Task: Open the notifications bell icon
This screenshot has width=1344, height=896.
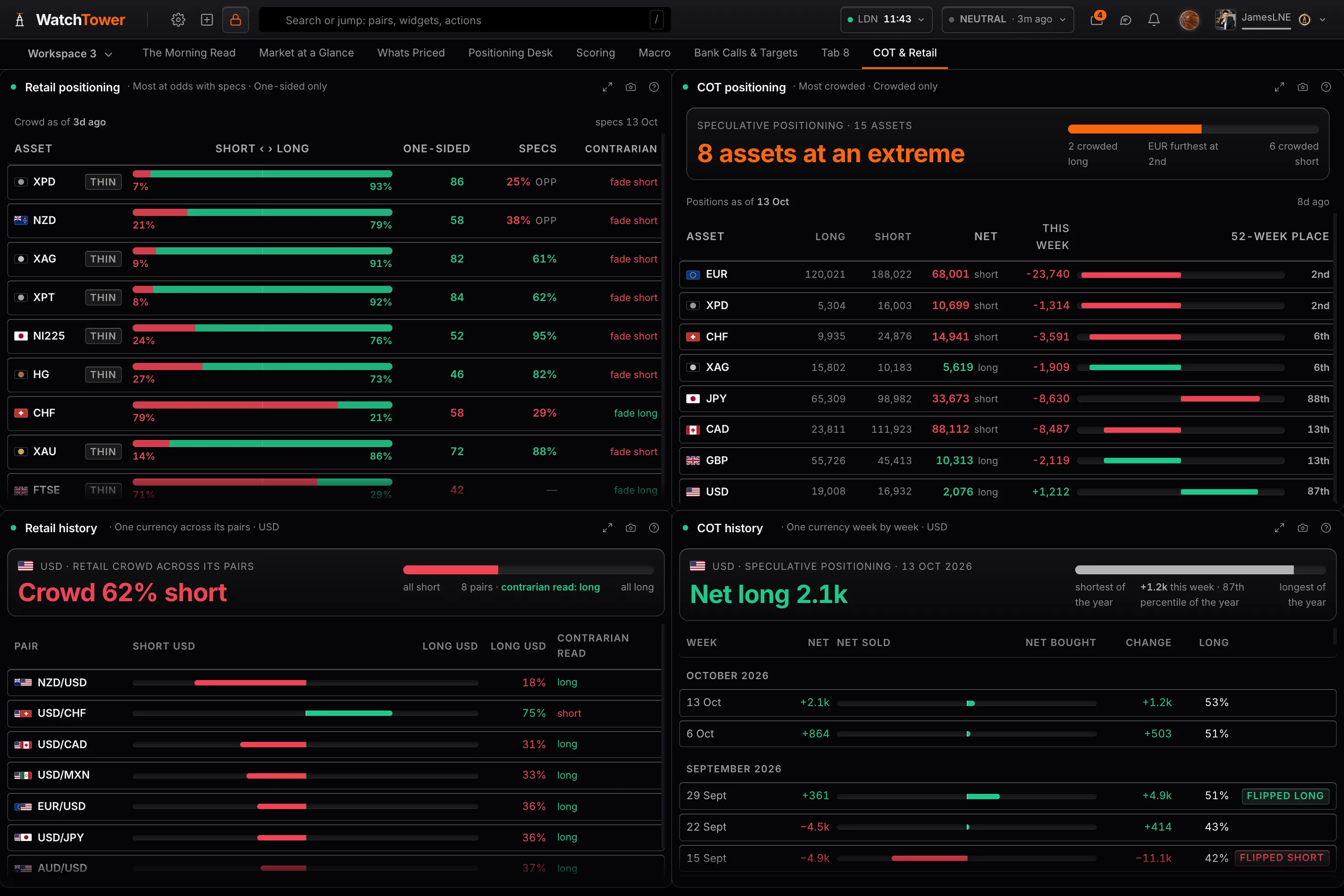Action: pyautogui.click(x=1154, y=20)
